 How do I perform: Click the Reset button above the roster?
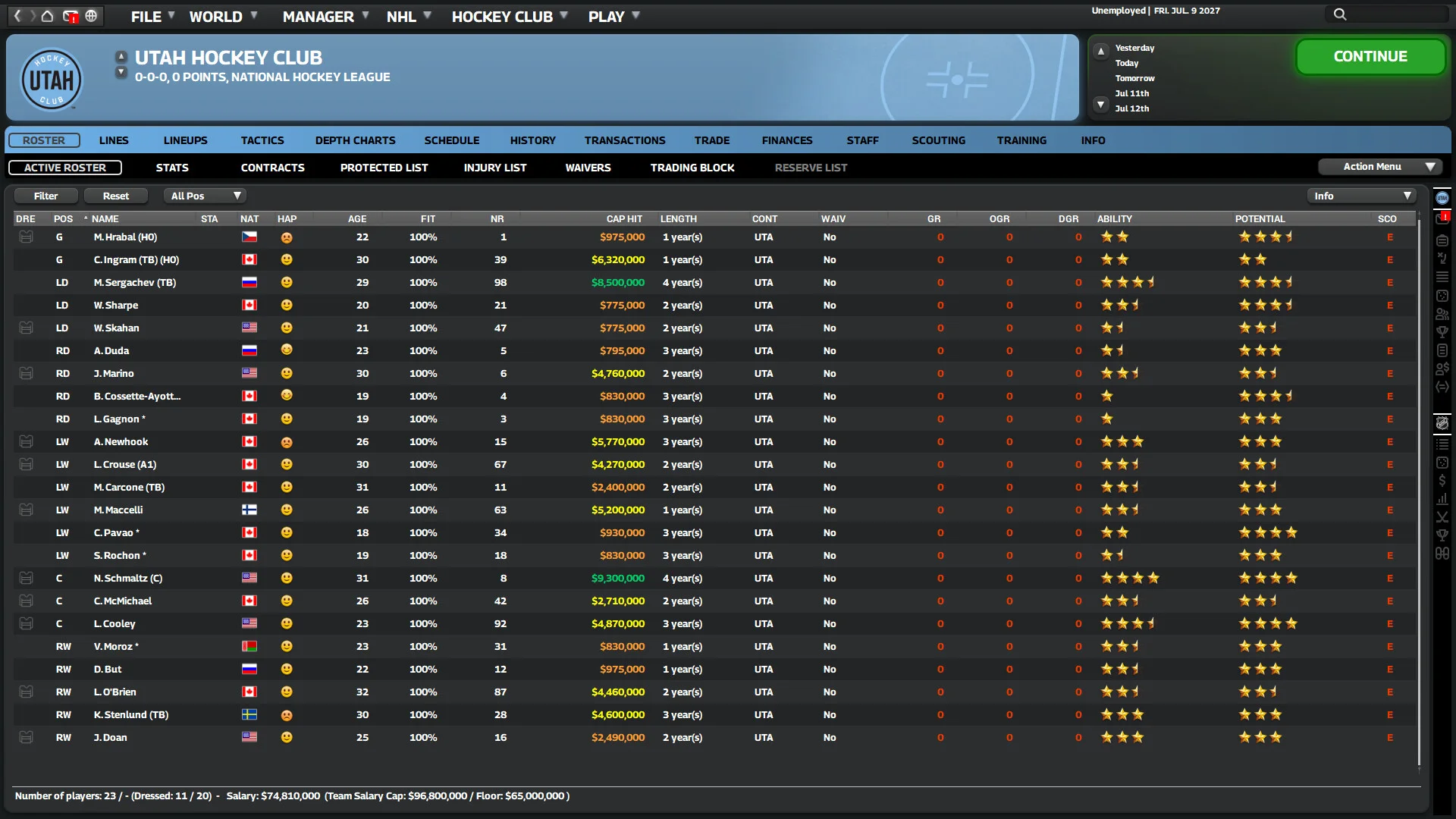tap(115, 196)
